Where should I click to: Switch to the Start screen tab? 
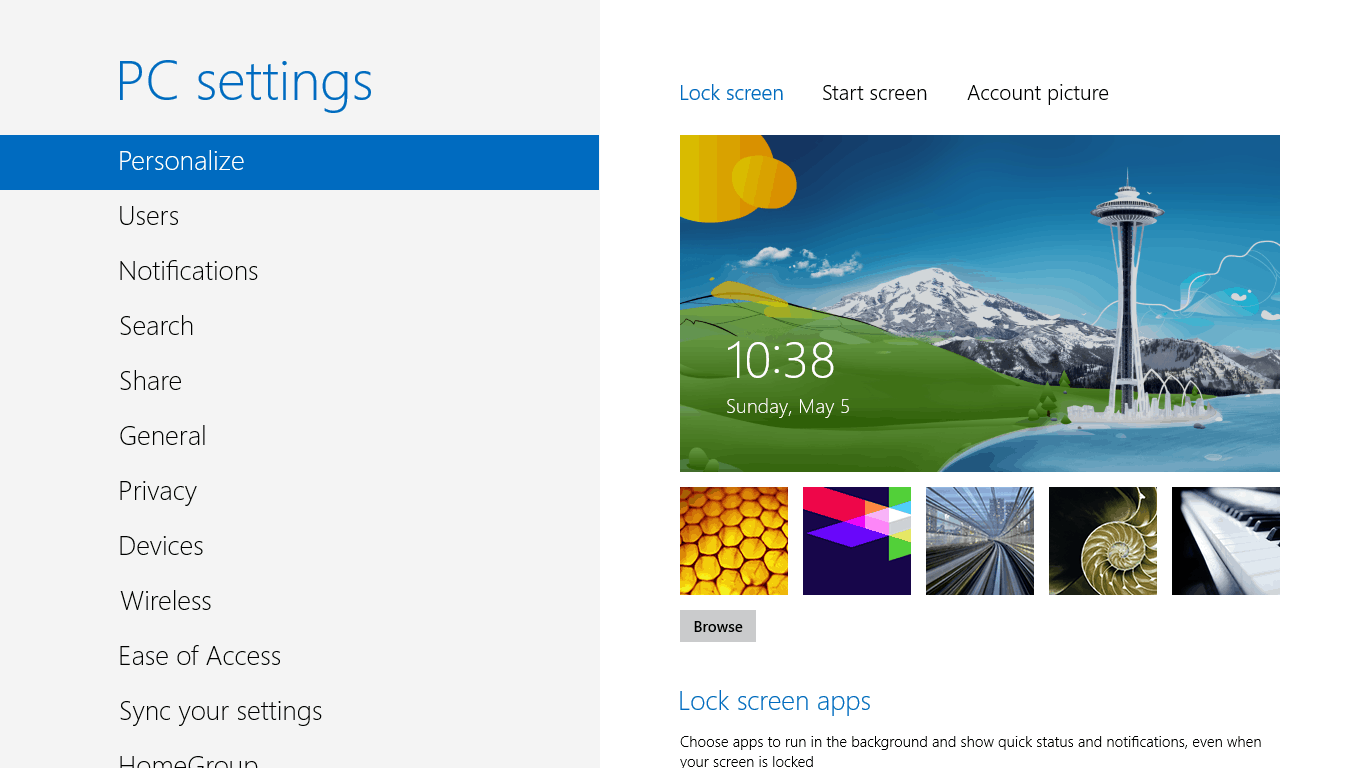[x=874, y=92]
